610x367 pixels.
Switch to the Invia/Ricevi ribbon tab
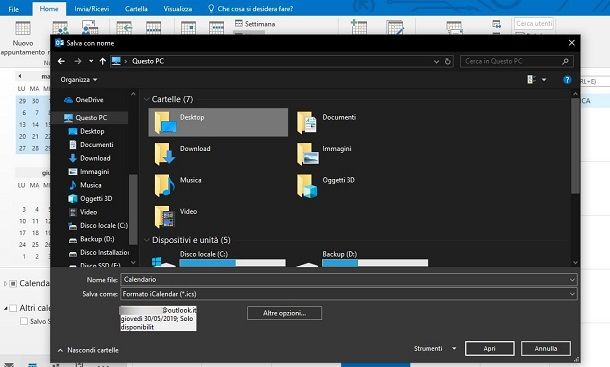tap(92, 9)
